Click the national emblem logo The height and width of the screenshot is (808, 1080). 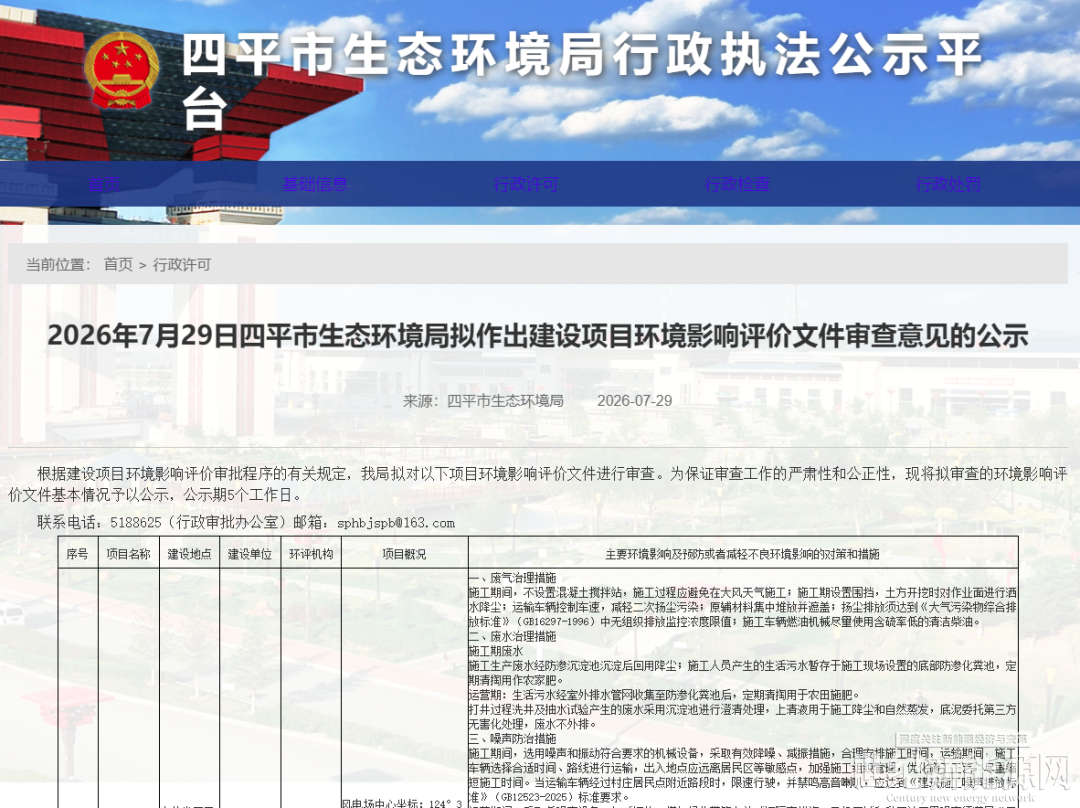(122, 72)
